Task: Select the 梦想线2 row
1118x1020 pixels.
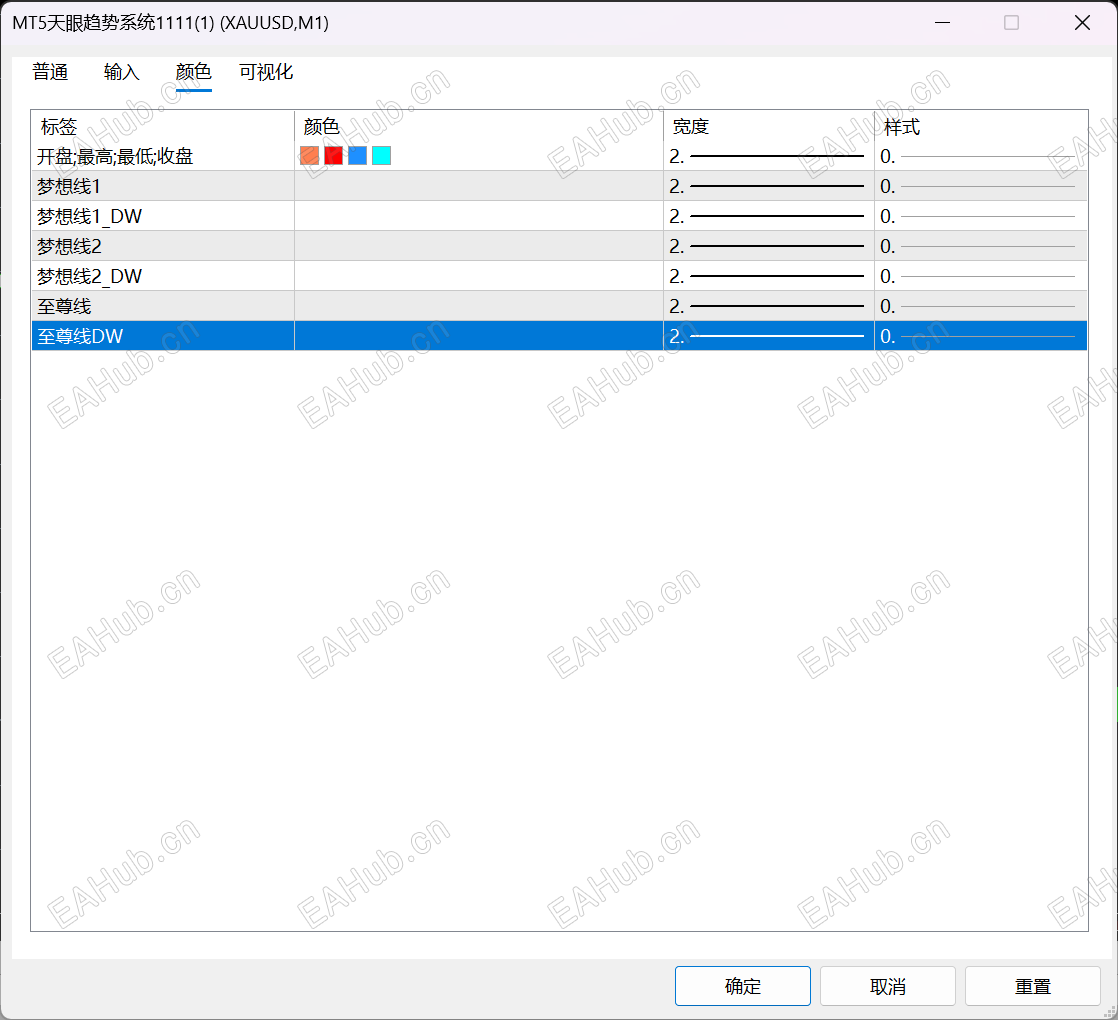Action: click(559, 246)
